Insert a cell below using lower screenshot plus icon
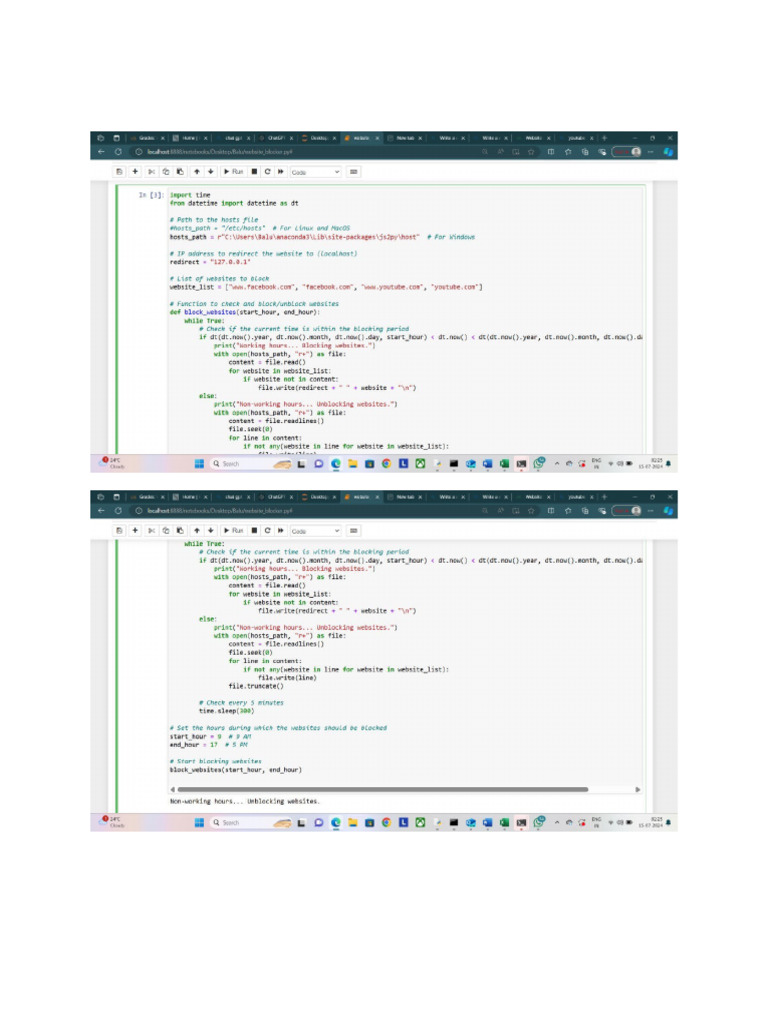The width and height of the screenshot is (768, 1024). pyautogui.click(x=135, y=531)
